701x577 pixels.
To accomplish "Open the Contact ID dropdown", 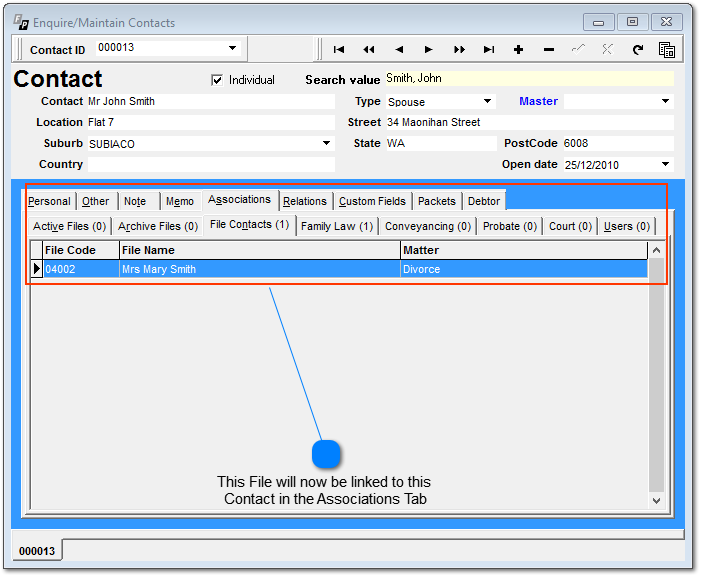I will (232, 48).
